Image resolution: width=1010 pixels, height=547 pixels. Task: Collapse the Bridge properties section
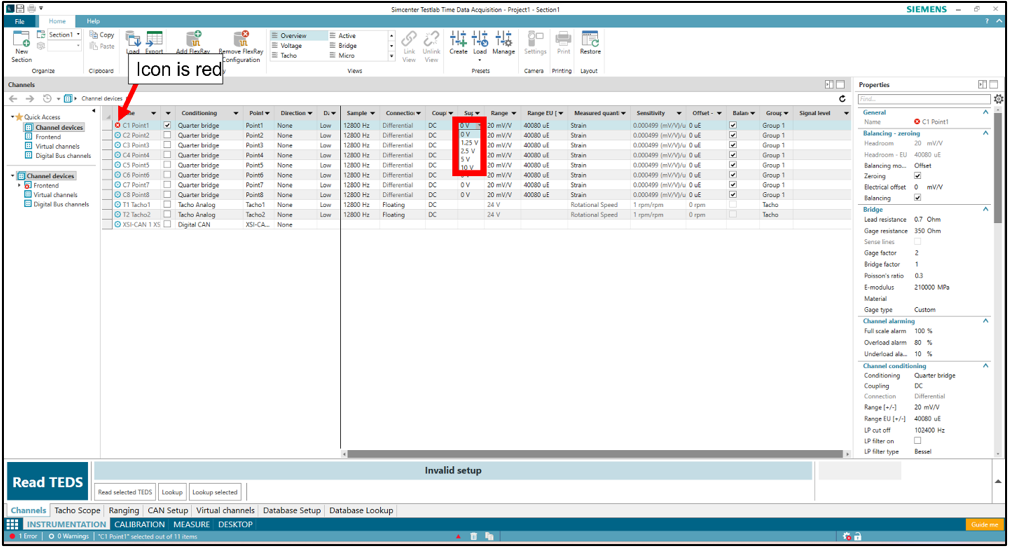point(986,209)
